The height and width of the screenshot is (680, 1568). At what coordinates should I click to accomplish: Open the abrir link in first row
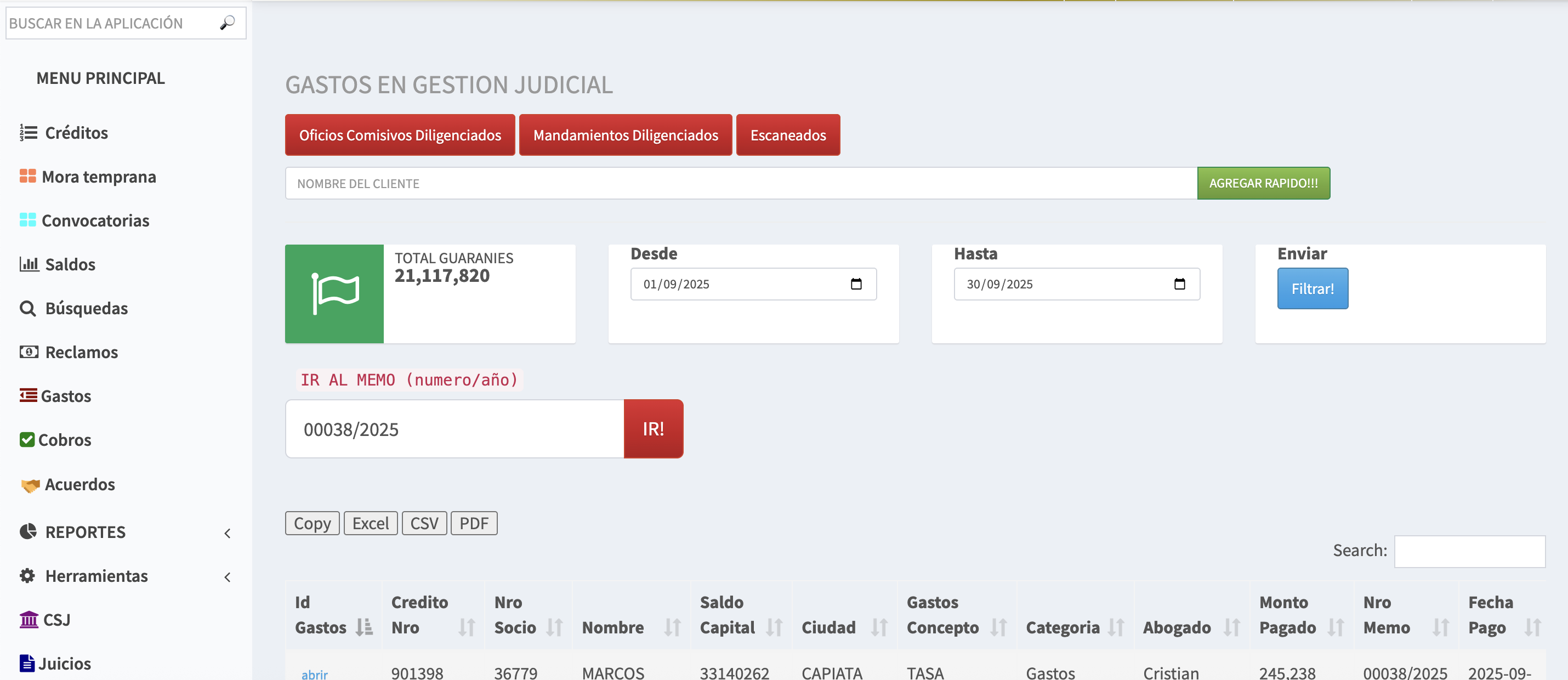click(x=314, y=673)
